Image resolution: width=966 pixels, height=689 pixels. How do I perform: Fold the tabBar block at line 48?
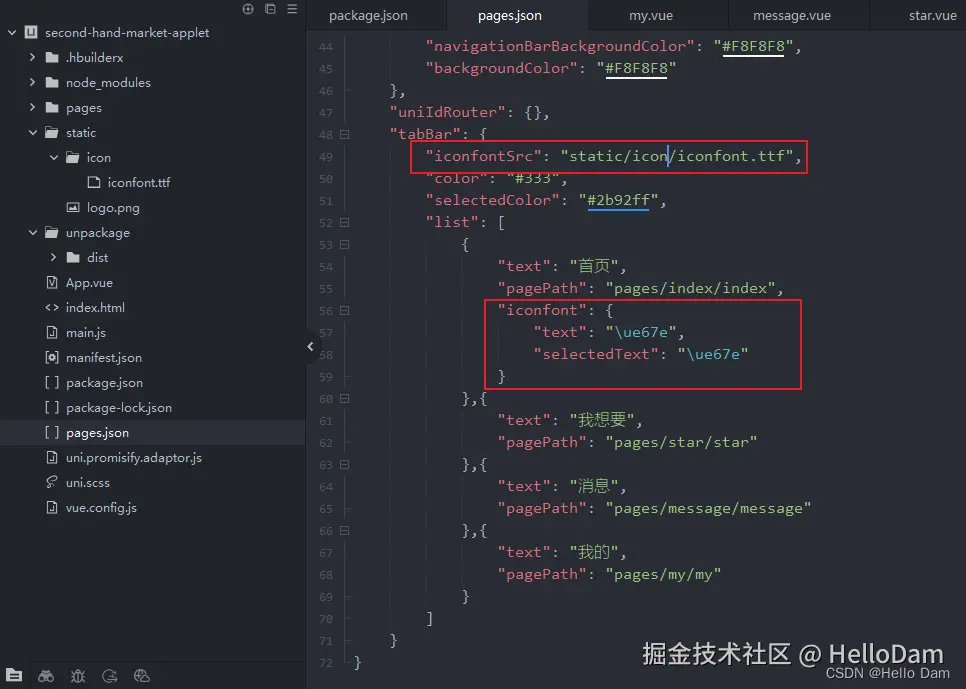point(344,134)
